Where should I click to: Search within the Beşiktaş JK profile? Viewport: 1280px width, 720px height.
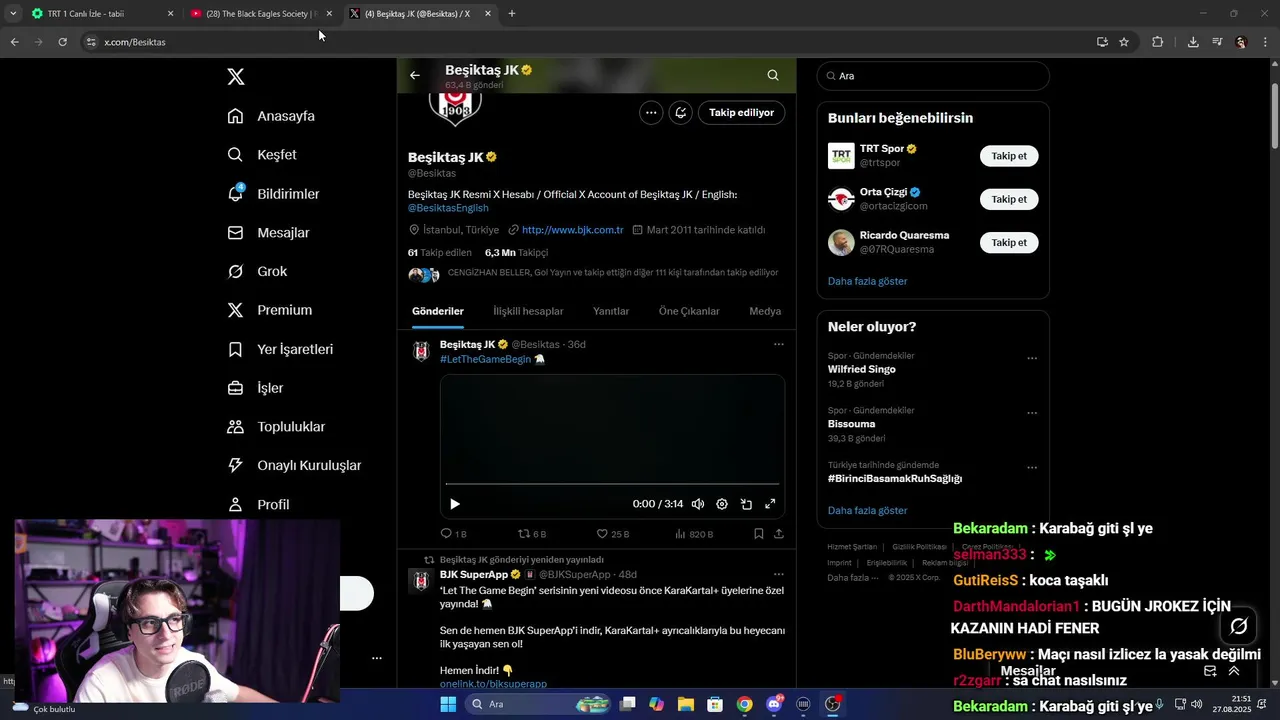pyautogui.click(x=773, y=75)
